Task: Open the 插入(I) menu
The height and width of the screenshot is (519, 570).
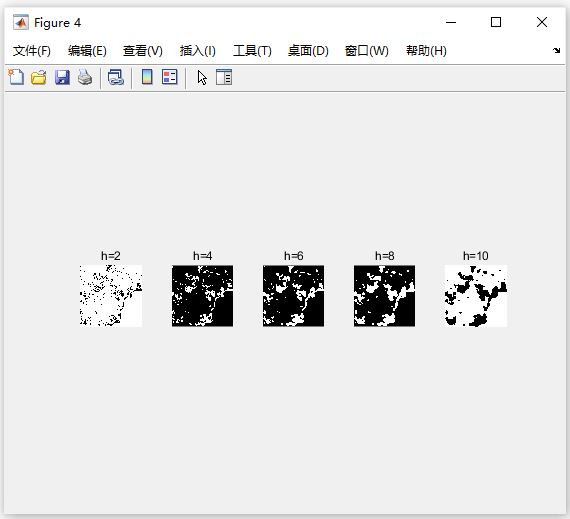Action: 198,51
